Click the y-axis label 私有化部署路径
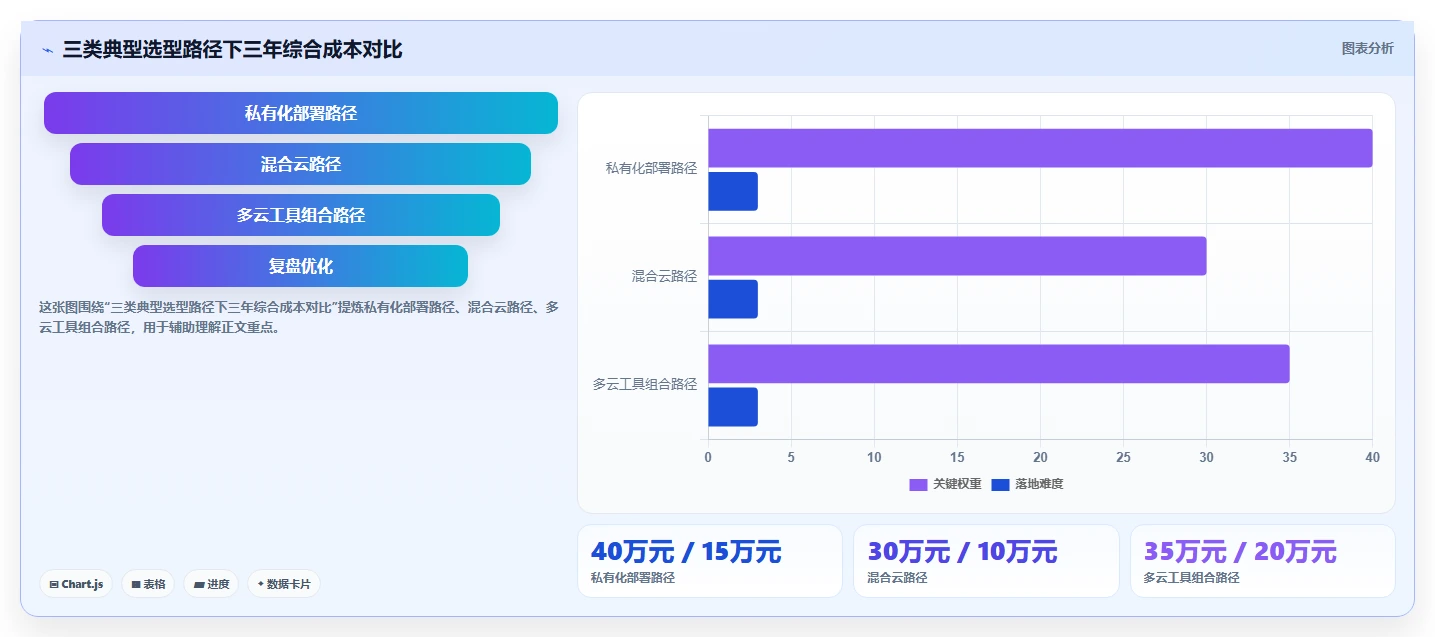1435x637 pixels. pos(651,168)
